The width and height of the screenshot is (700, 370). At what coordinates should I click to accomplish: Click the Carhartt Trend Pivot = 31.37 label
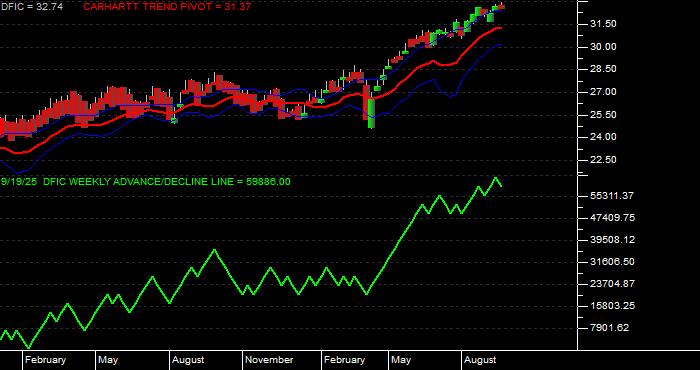pos(167,7)
